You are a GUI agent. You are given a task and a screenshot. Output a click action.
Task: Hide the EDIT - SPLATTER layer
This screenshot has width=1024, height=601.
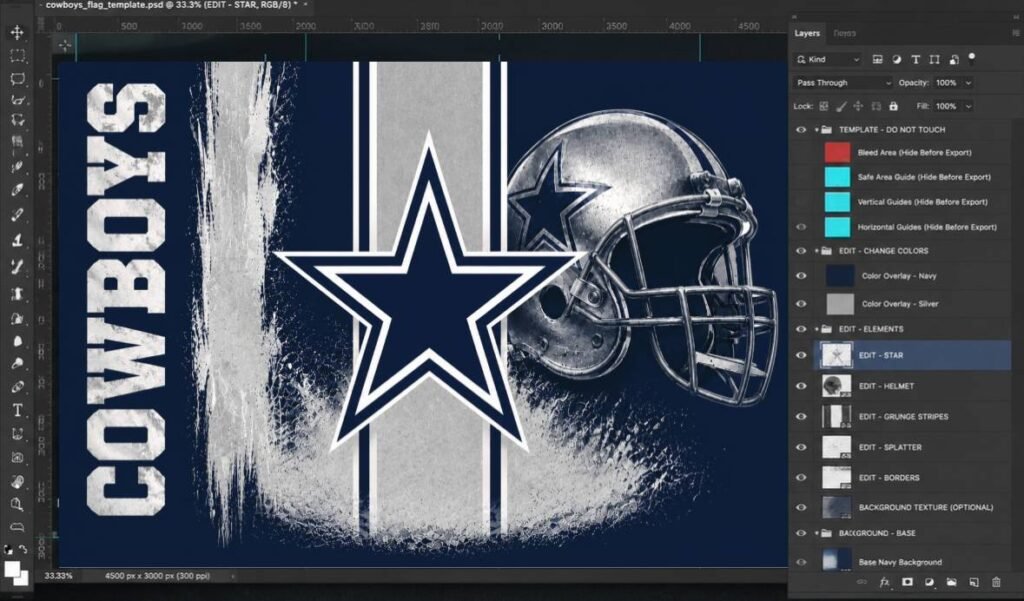(x=801, y=447)
